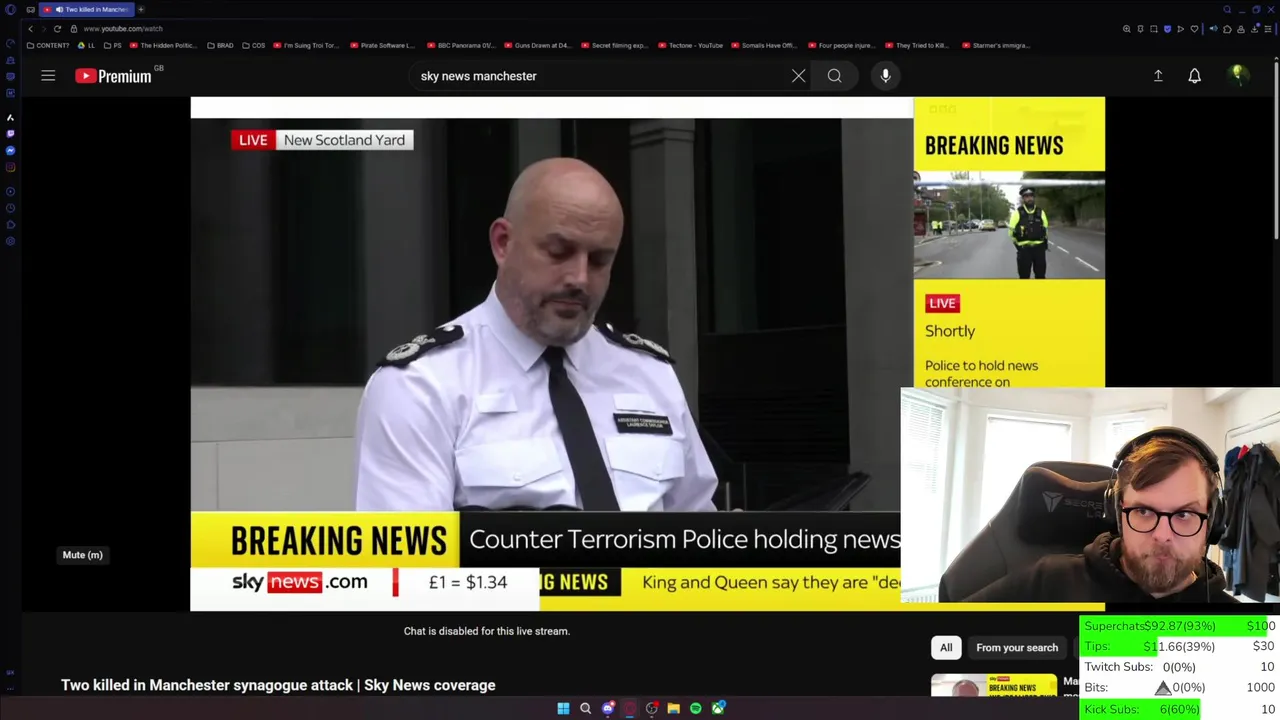This screenshot has height=720, width=1280.
Task: Open the Xbox app from the taskbar
Action: 718,708
